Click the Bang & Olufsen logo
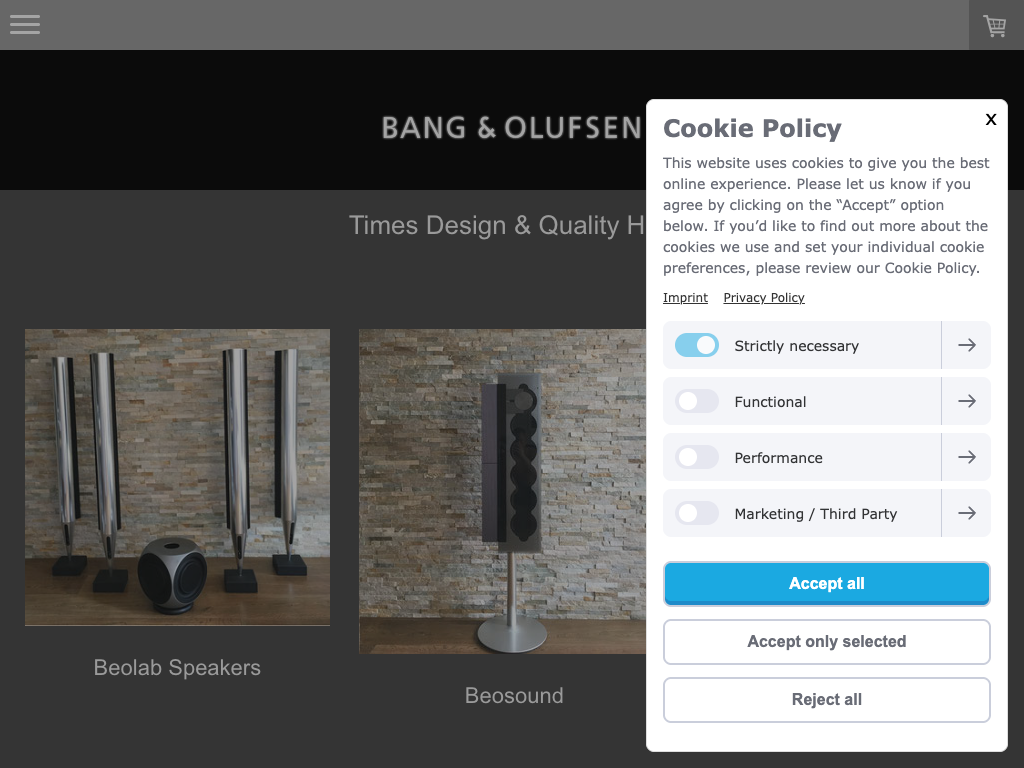 click(x=511, y=128)
